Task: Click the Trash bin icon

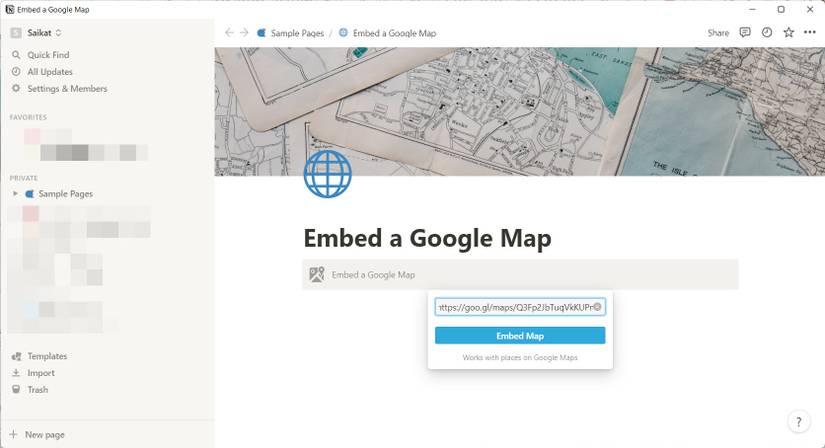Action: pyautogui.click(x=16, y=390)
